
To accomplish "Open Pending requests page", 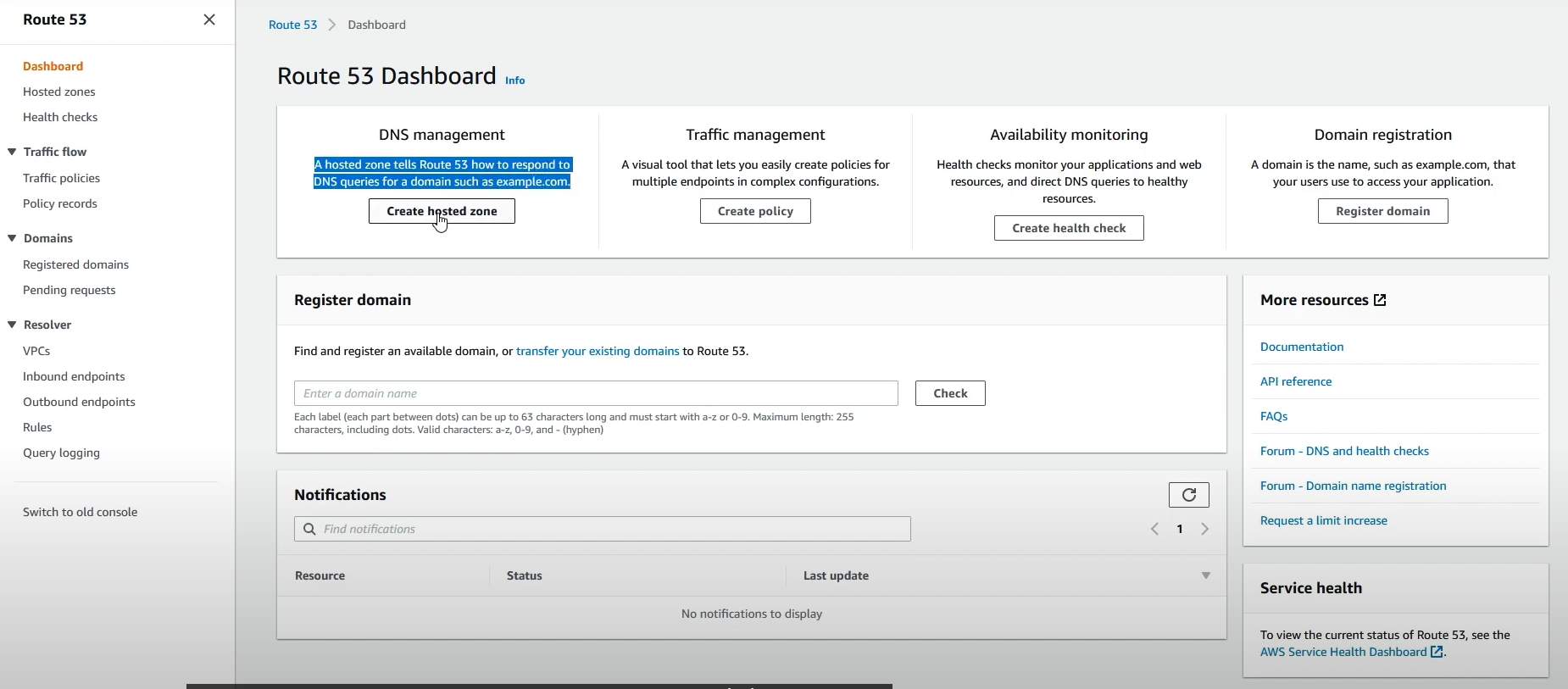I will click(x=70, y=290).
